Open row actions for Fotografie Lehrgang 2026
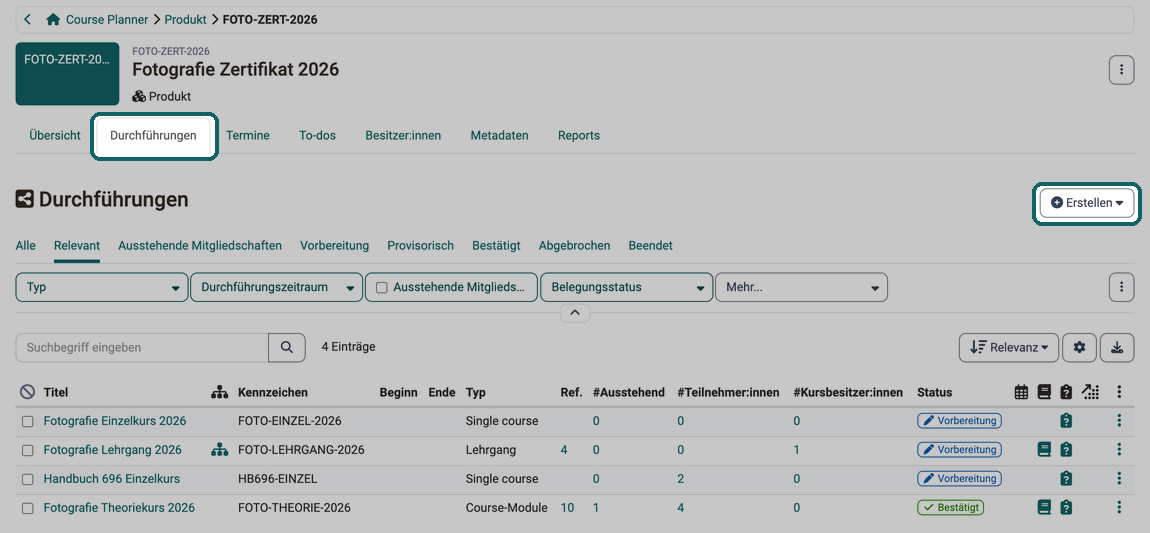Image resolution: width=1150 pixels, height=533 pixels. point(1119,449)
